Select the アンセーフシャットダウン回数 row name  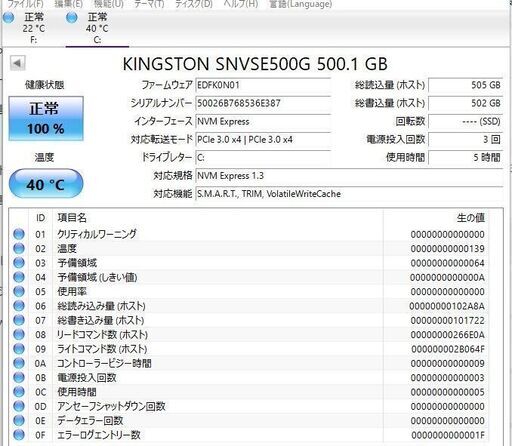(111, 406)
